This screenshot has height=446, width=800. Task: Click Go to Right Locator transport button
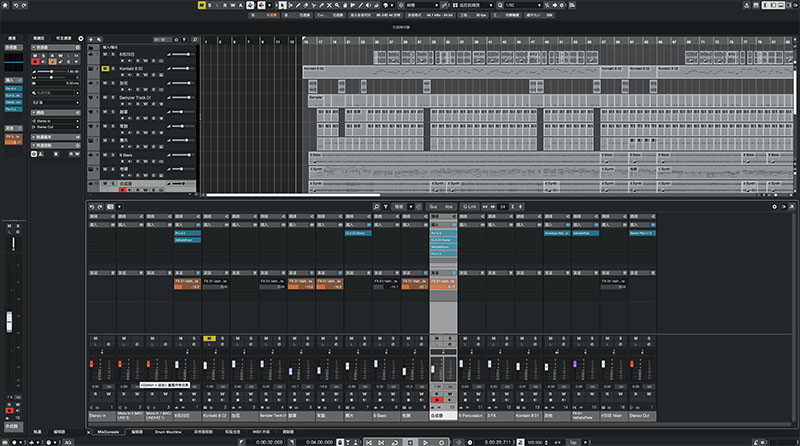coord(381,442)
